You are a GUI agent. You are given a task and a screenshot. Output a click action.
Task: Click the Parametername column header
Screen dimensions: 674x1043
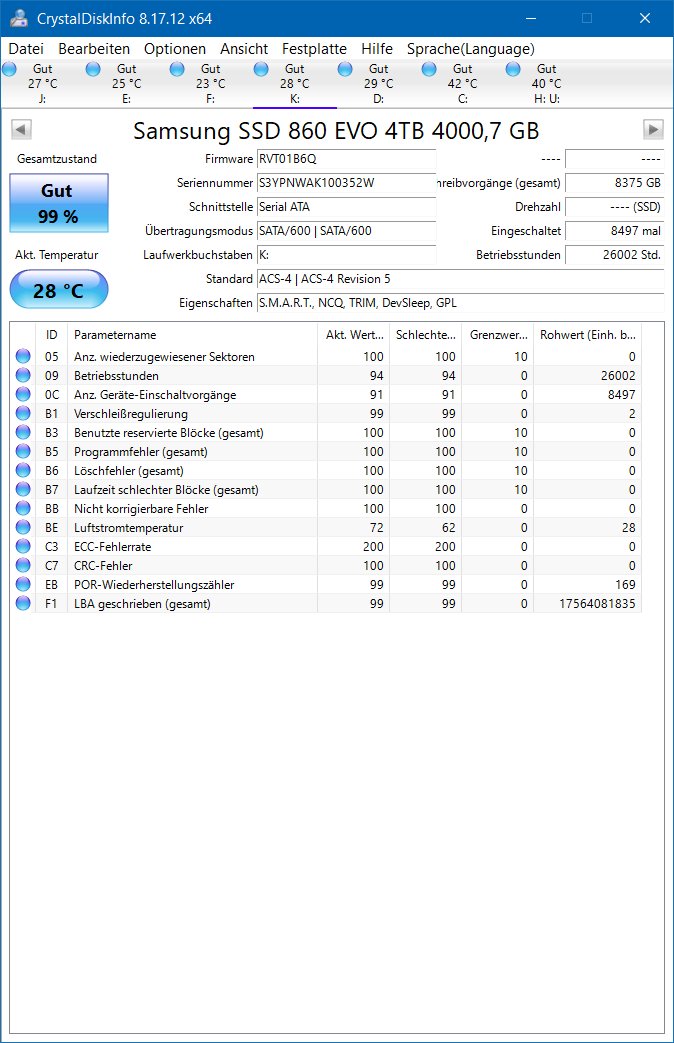tap(192, 335)
